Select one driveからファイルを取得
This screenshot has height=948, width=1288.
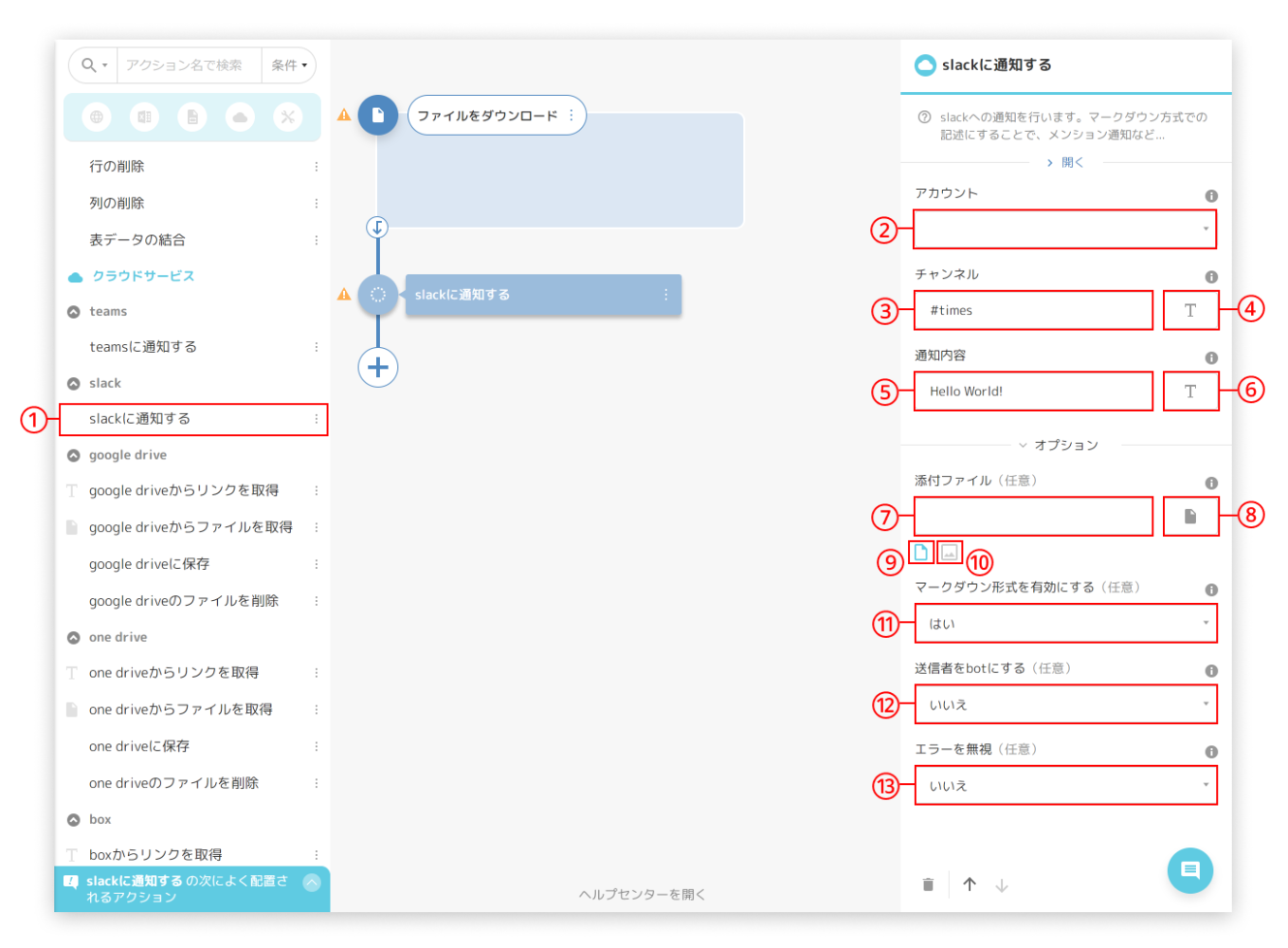click(x=193, y=709)
